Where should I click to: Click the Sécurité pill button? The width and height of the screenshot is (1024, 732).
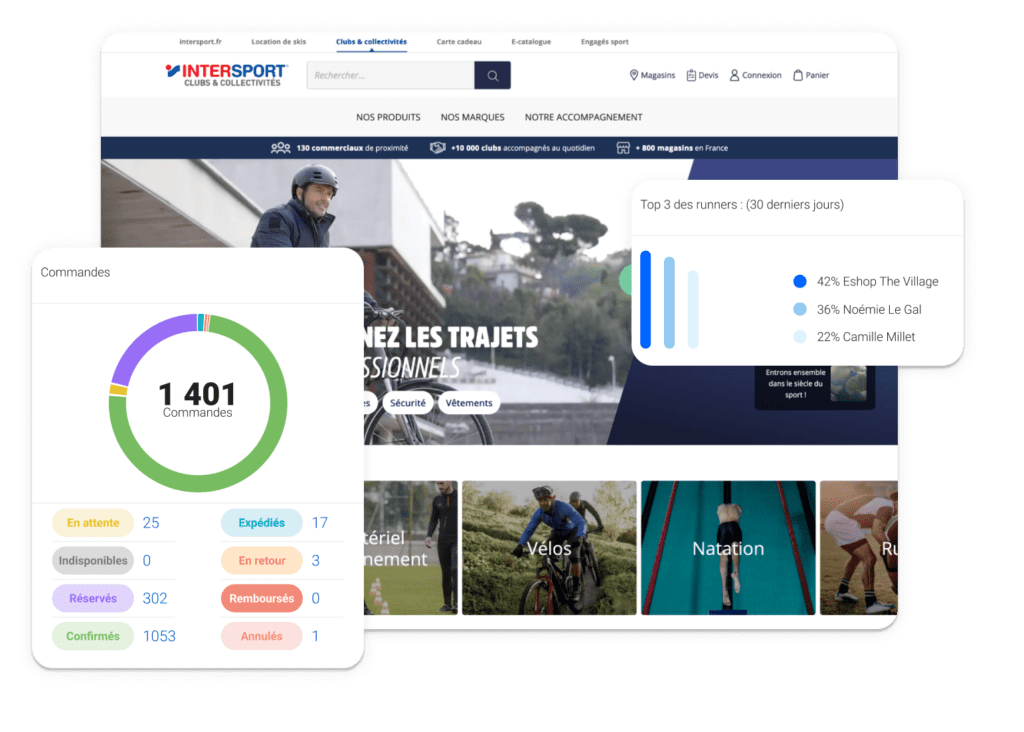[407, 403]
